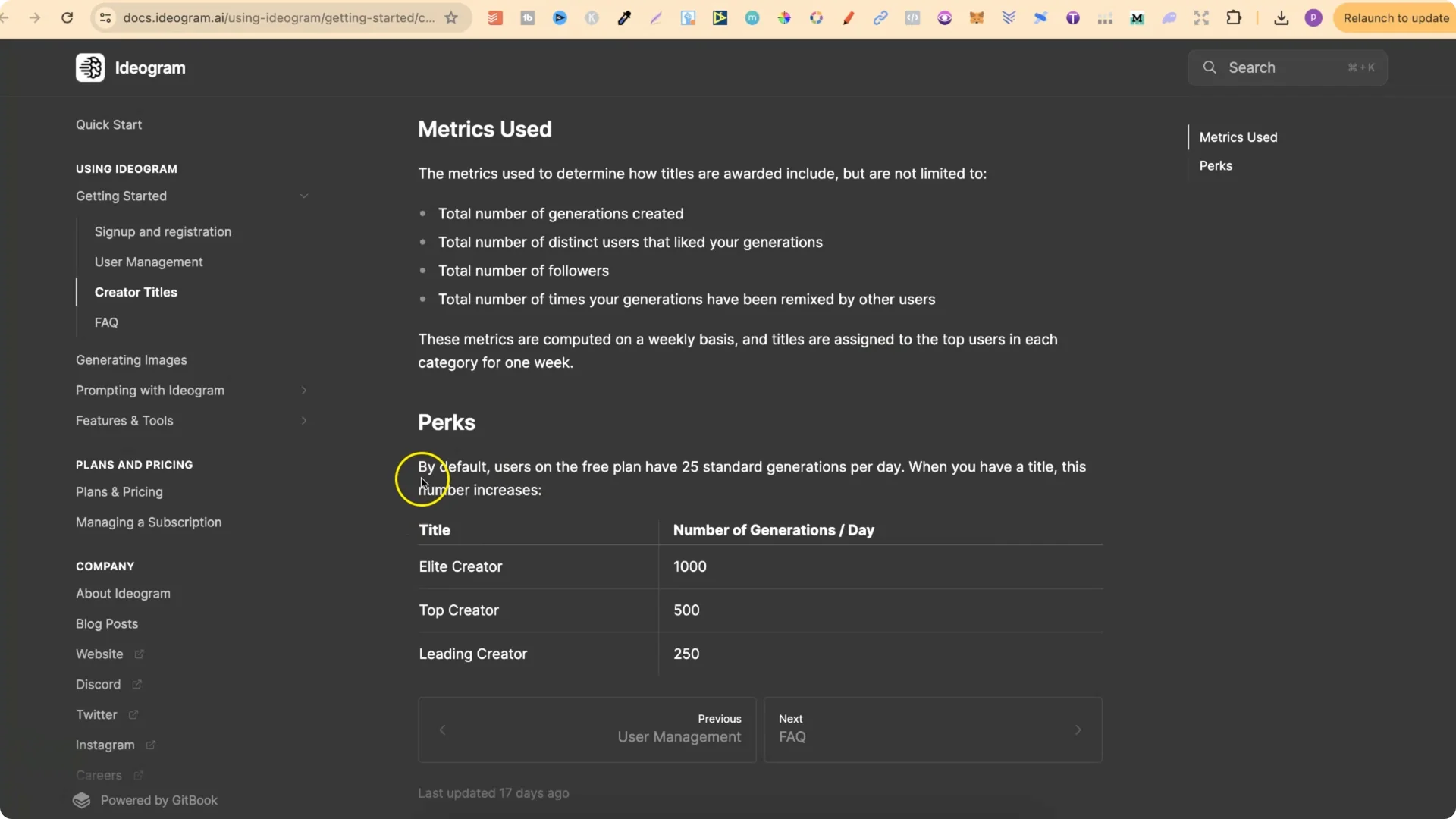Click the MetaMask fox extension icon
The height and width of the screenshot is (819, 1456).
tap(977, 17)
